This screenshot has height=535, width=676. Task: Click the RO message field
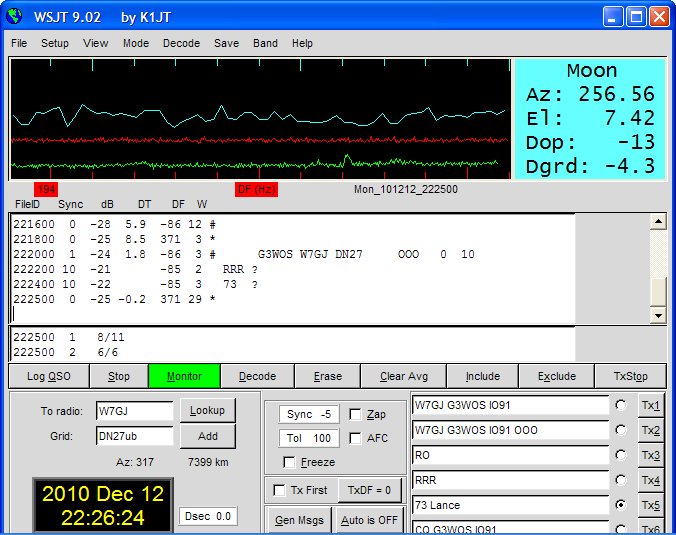click(x=510, y=455)
